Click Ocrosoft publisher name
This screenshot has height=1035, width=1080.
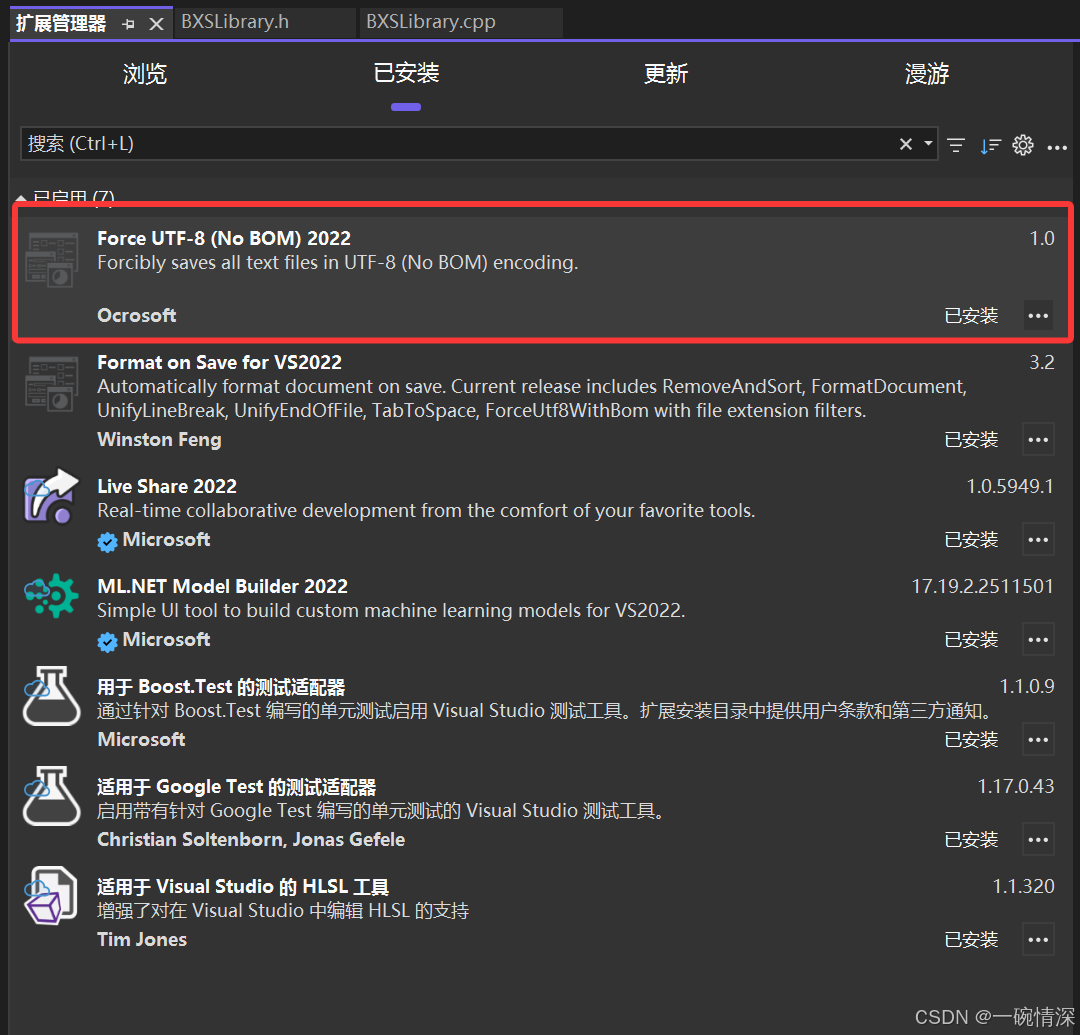click(x=136, y=315)
